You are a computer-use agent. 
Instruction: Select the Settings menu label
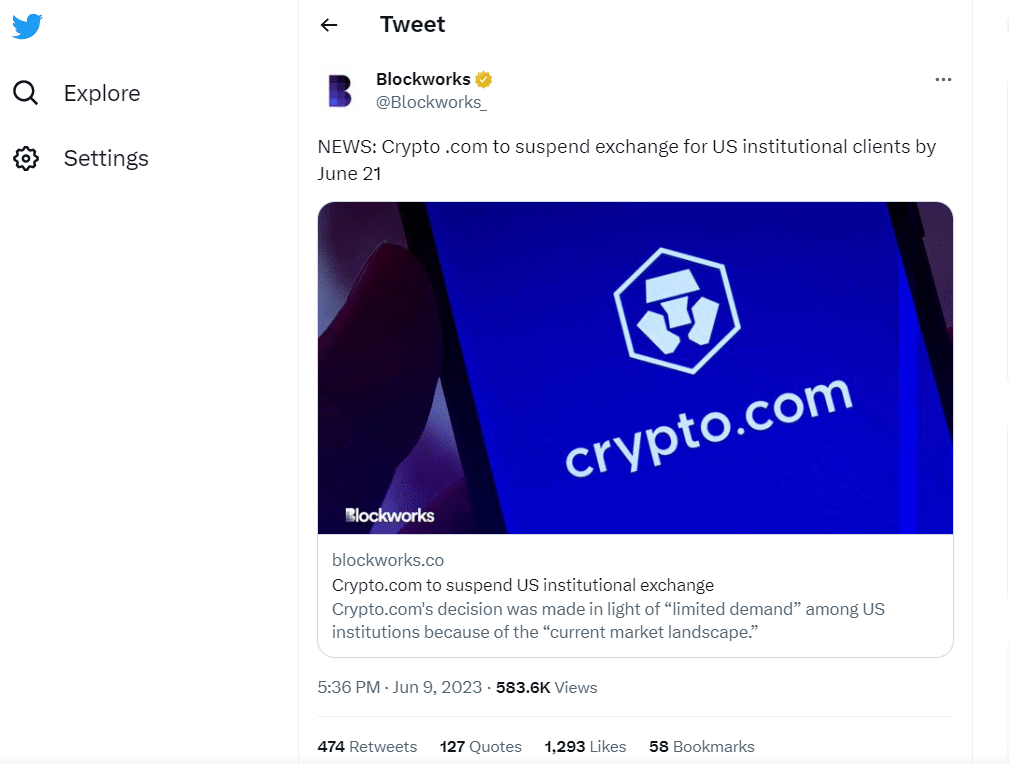106,158
